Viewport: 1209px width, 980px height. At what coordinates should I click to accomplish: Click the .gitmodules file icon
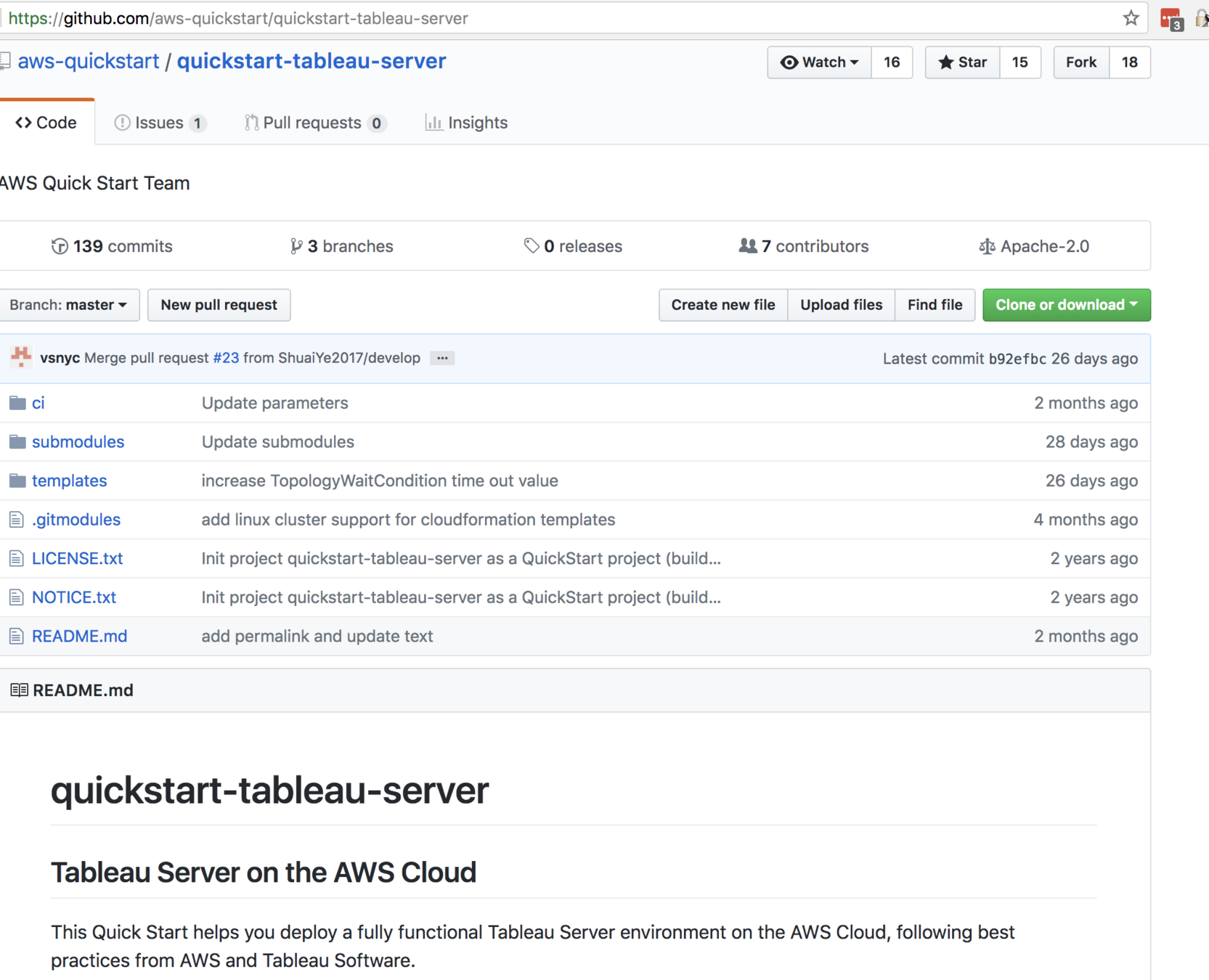[x=16, y=520]
